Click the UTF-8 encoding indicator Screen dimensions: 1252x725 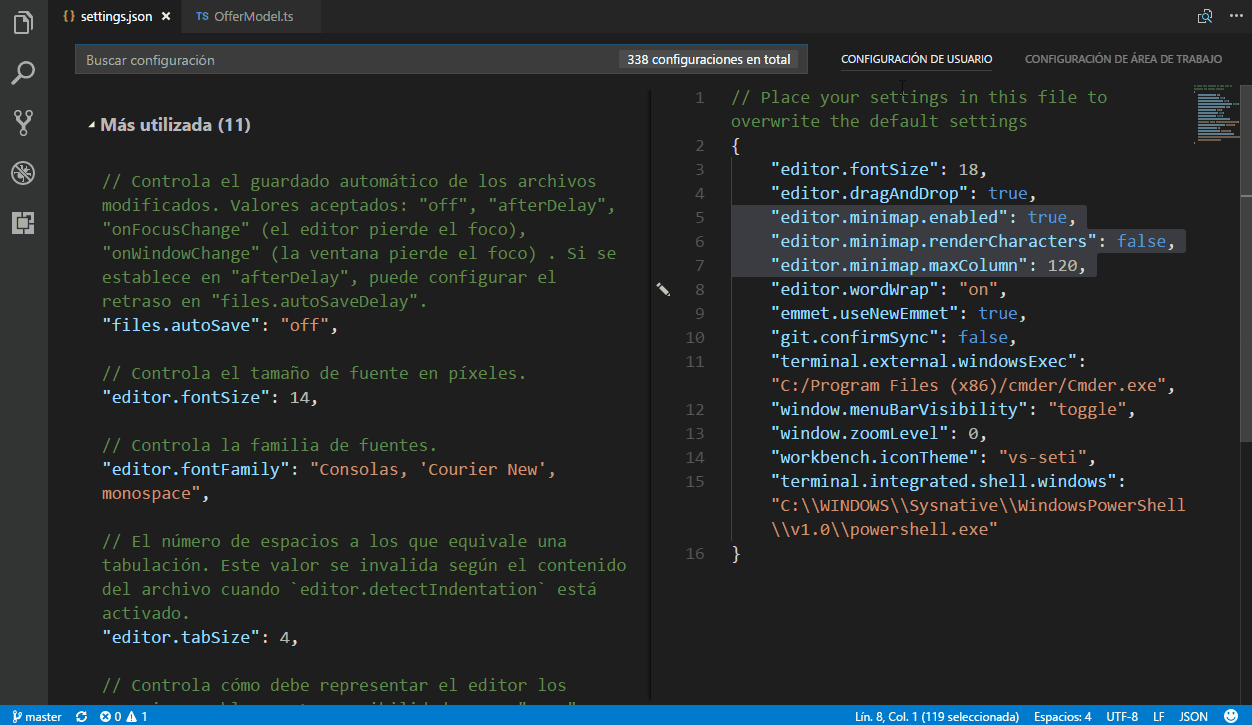click(1122, 717)
